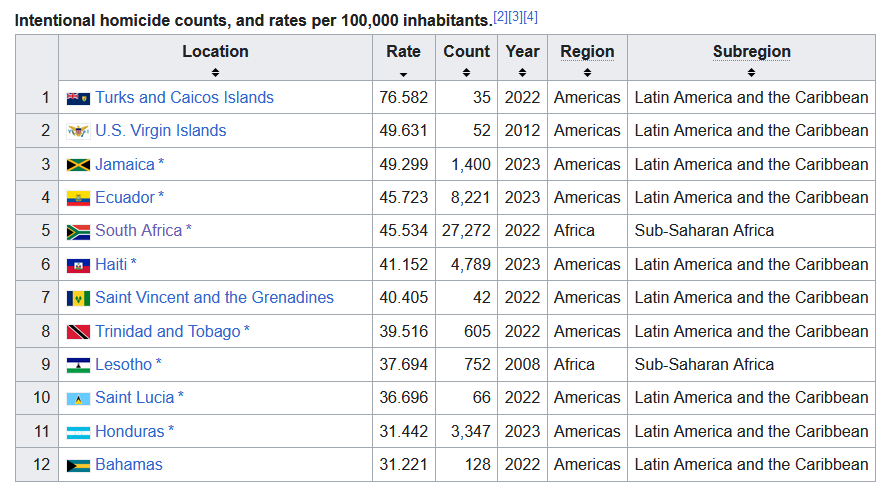
Task: Select the count value 4,789
Action: (470, 264)
